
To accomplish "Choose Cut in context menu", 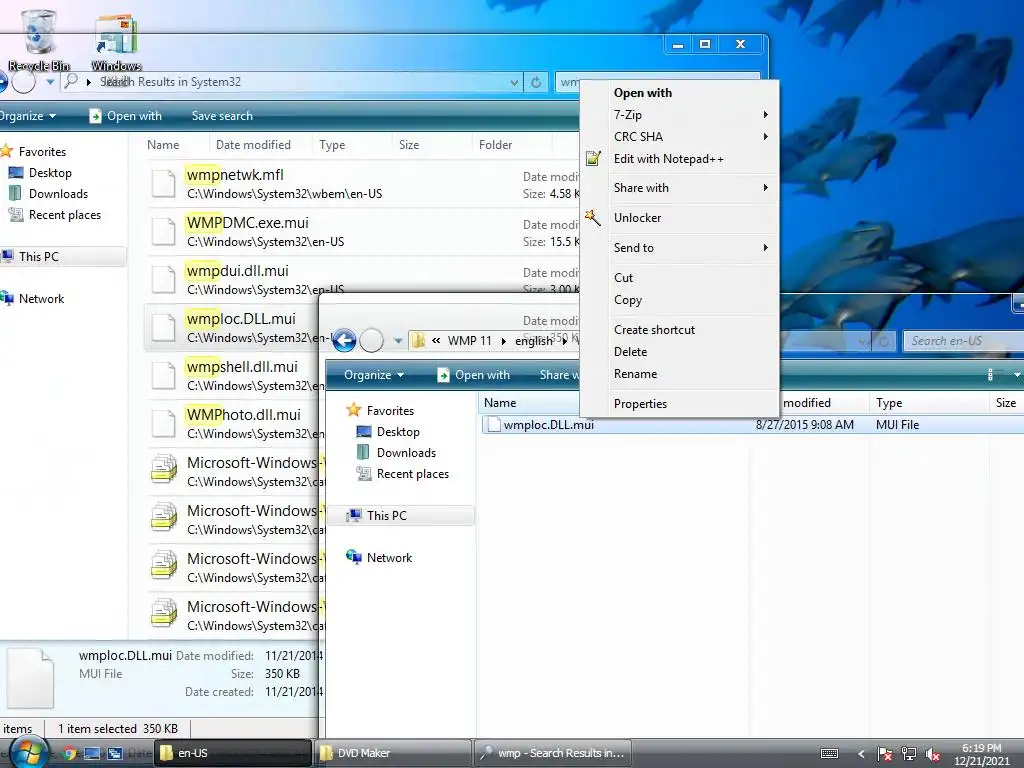I will click(x=679, y=278).
